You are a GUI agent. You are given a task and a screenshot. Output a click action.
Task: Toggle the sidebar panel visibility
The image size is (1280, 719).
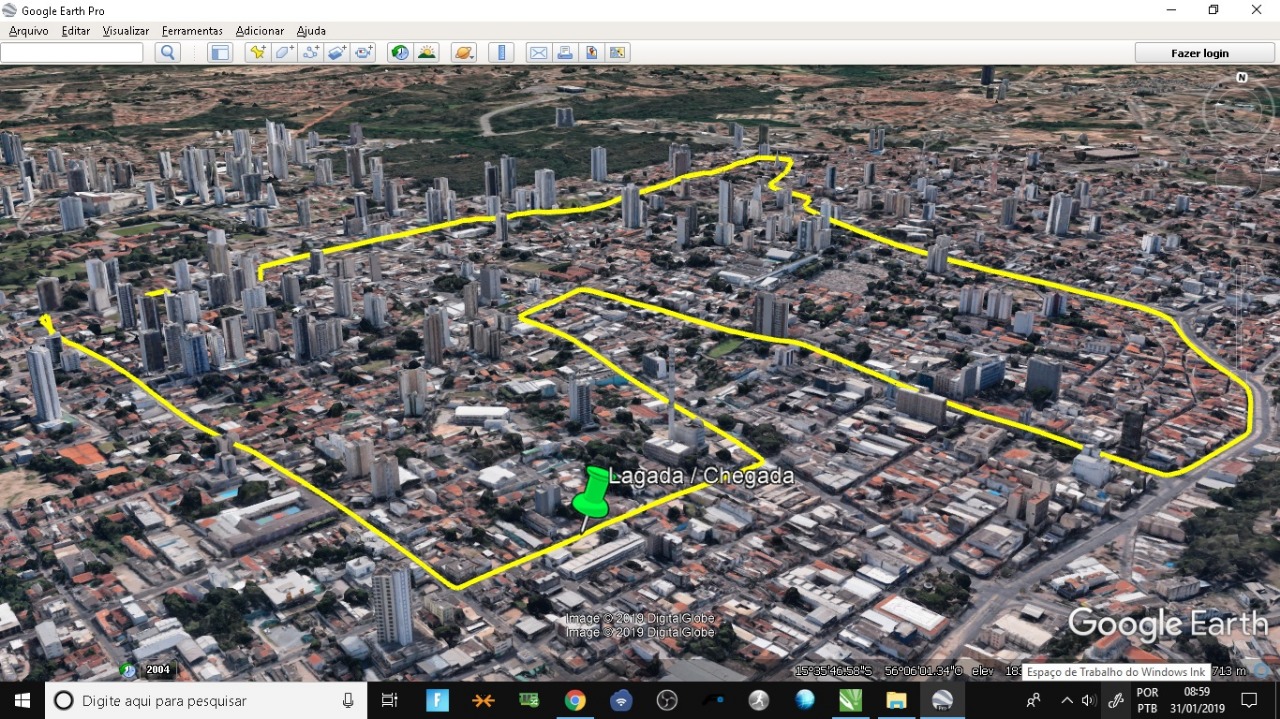coord(220,53)
